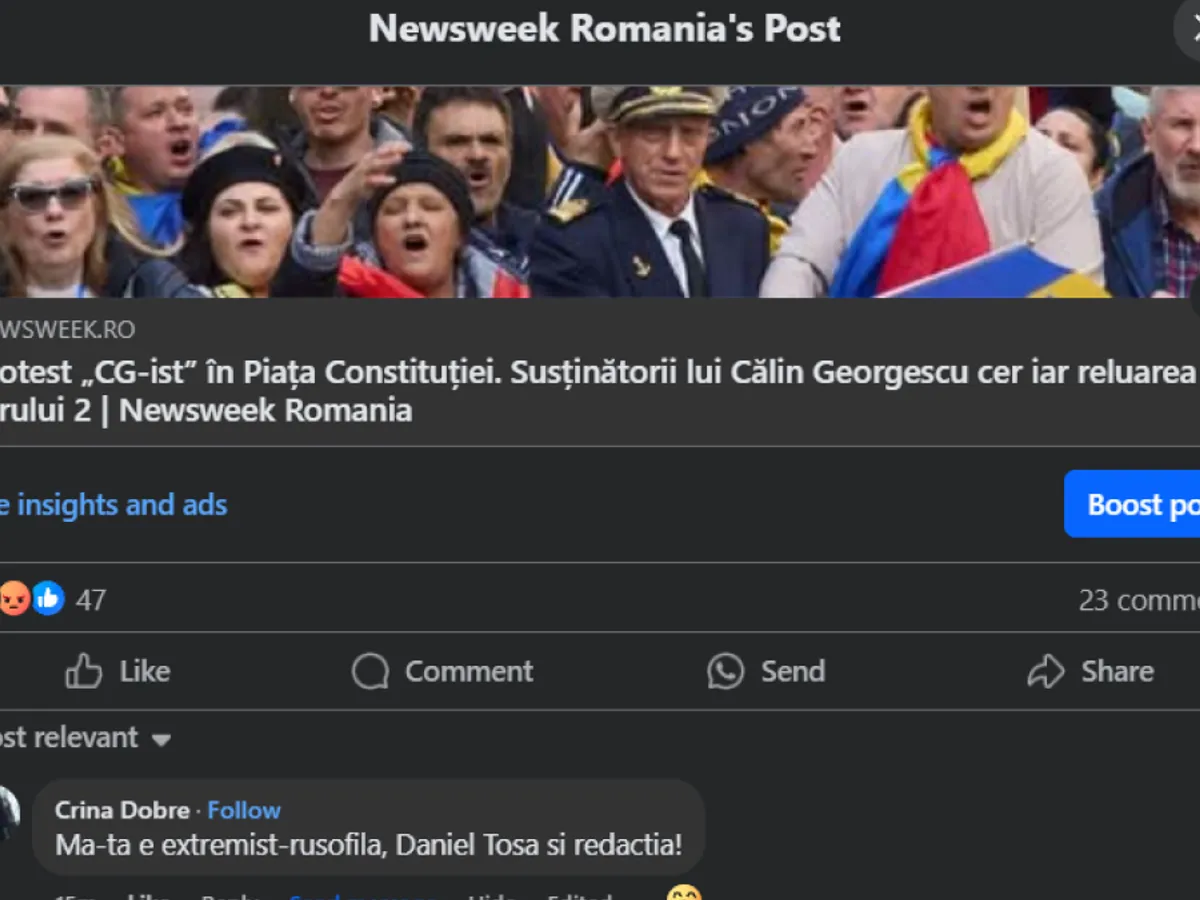This screenshot has width=1200, height=900.
Task: Expand the Most relevant sorting dropdown arrow
Action: click(161, 740)
